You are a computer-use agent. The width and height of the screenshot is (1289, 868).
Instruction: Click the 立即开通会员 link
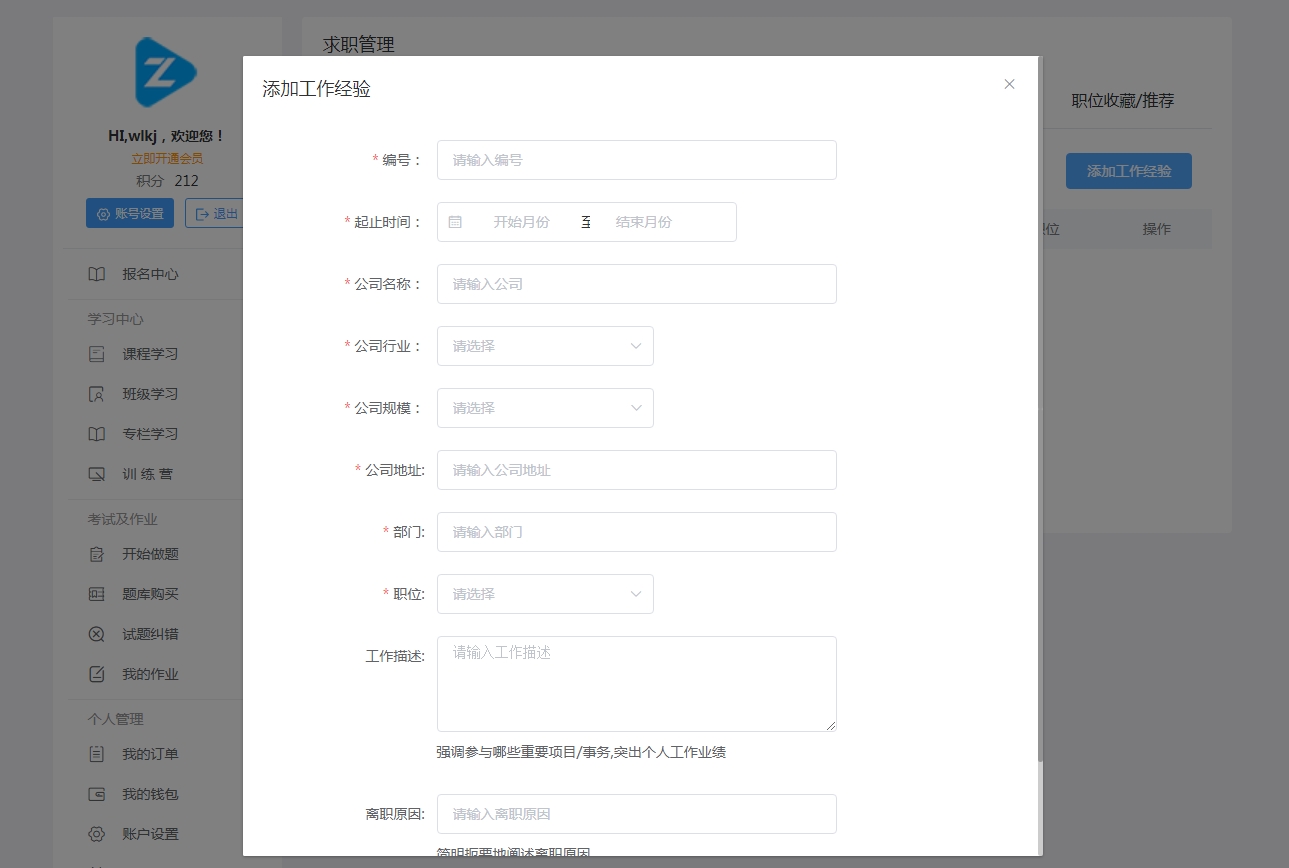click(x=167, y=158)
